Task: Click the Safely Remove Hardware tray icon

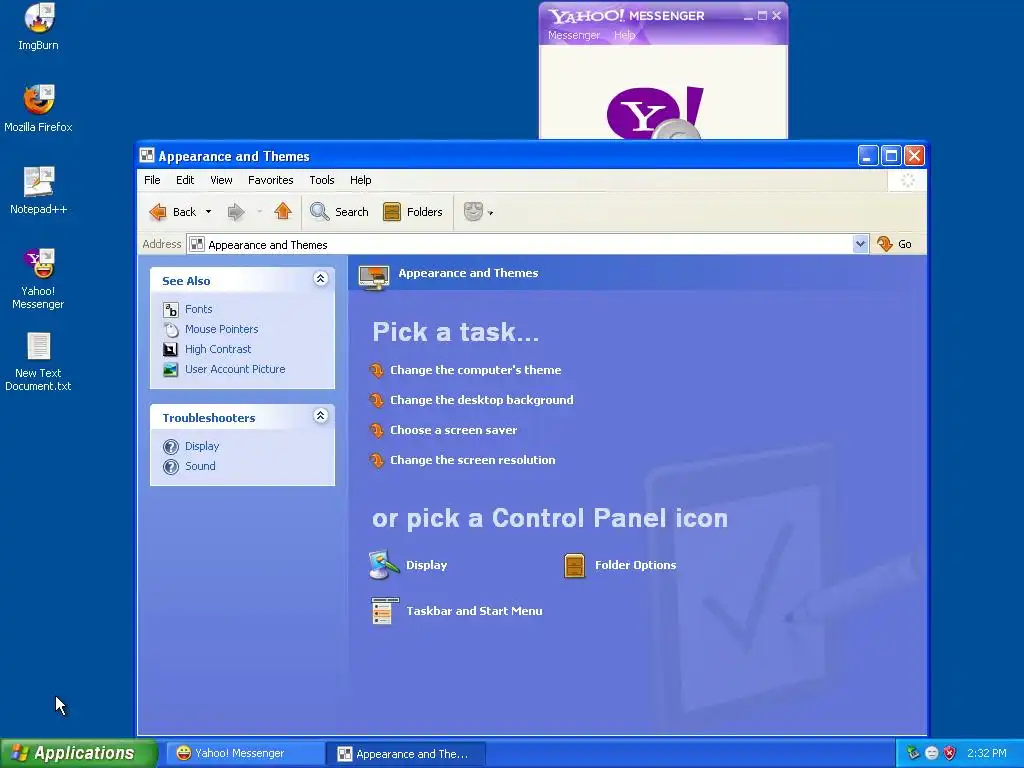Action: click(913, 753)
